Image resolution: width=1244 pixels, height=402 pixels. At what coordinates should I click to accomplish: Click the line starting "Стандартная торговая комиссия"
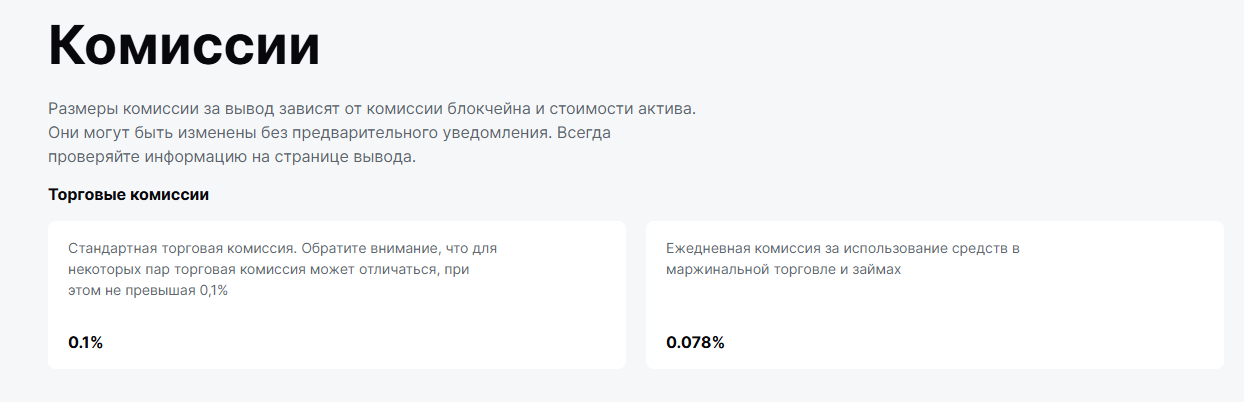[282, 248]
